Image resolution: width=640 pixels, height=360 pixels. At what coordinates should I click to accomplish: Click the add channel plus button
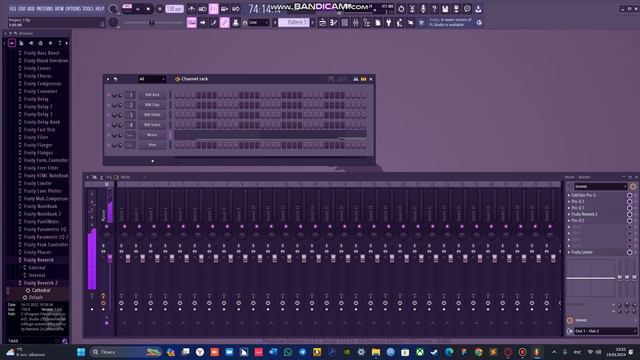click(153, 161)
